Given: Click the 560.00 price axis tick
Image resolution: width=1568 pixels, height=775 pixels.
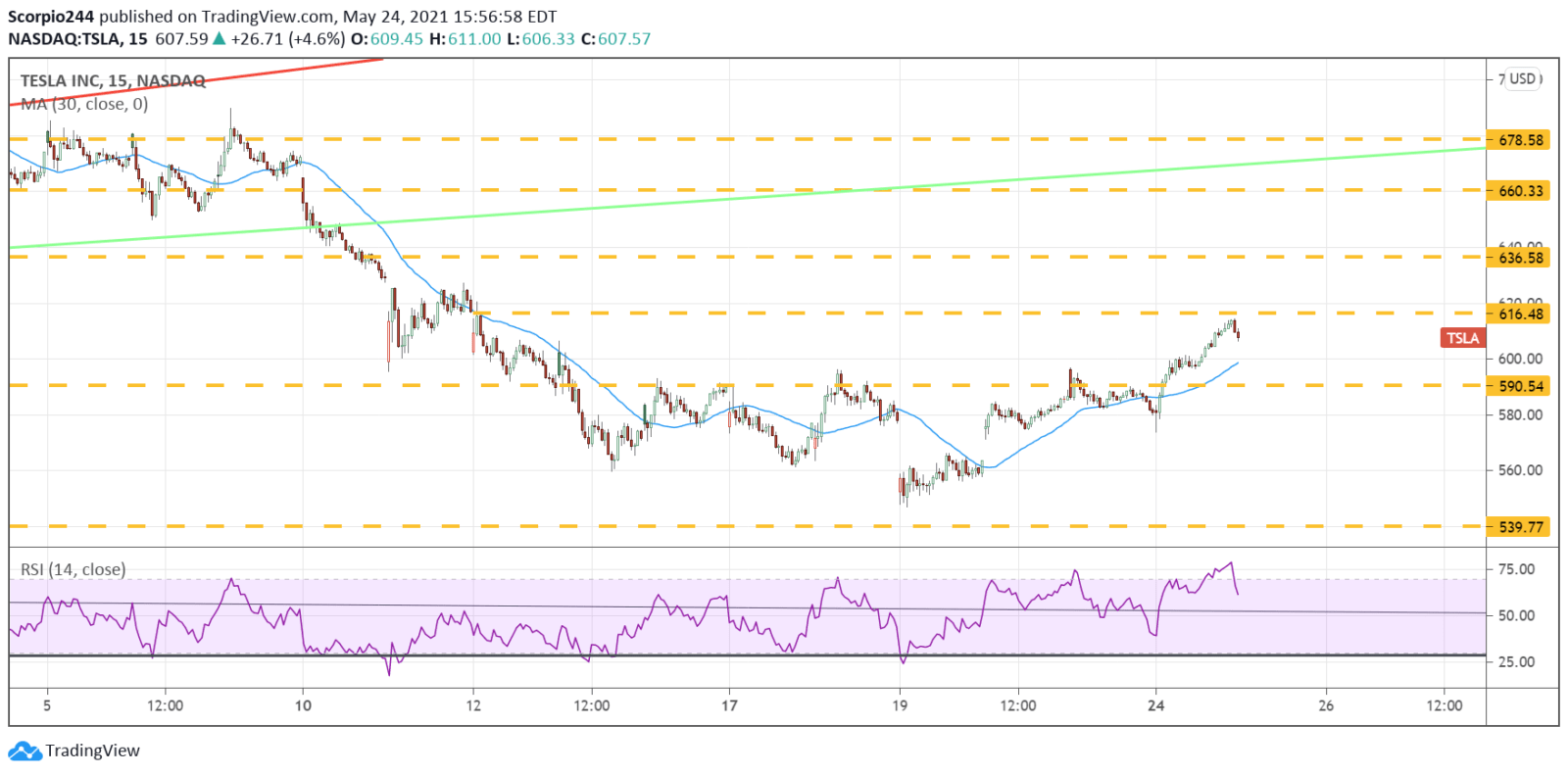Looking at the screenshot, I should 1520,470.
